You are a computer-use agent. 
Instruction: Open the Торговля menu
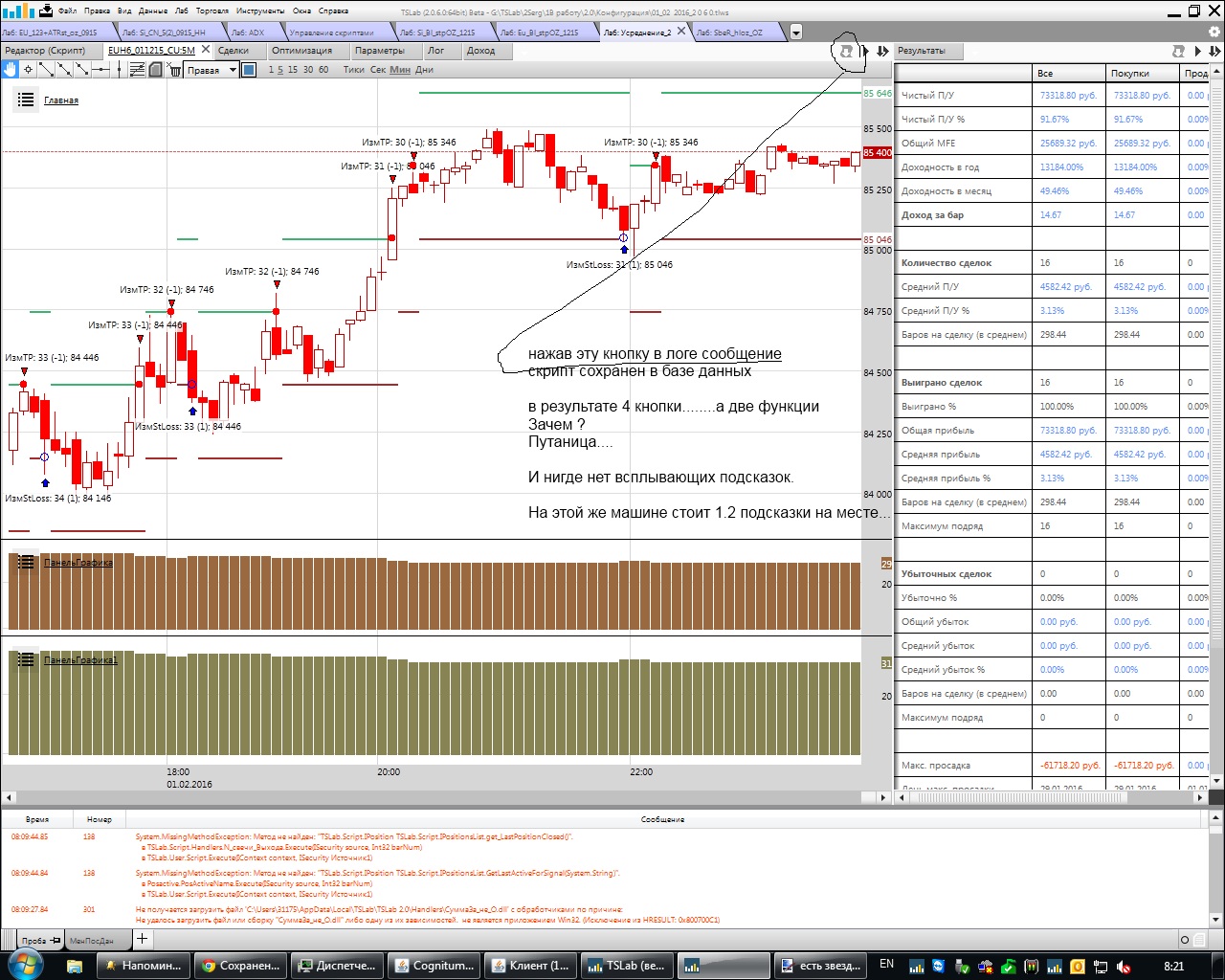tap(212, 11)
